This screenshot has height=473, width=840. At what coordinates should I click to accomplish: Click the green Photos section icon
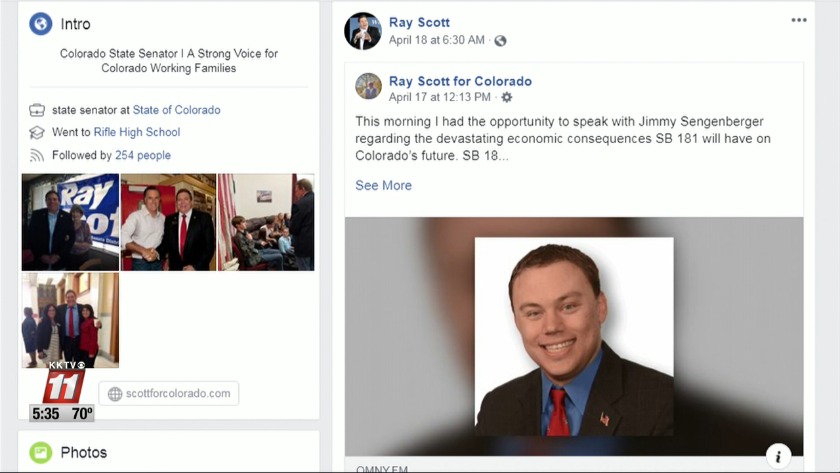(x=41, y=453)
